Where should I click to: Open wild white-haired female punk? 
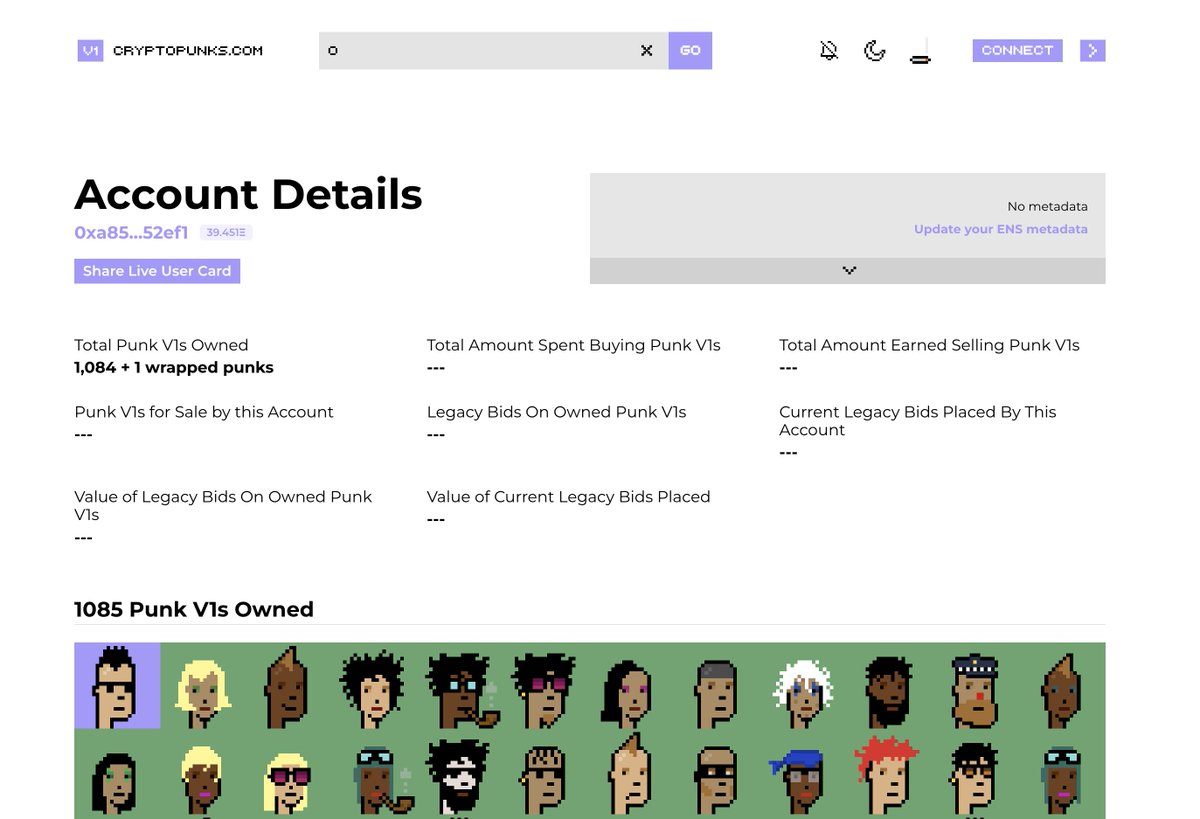pos(805,686)
